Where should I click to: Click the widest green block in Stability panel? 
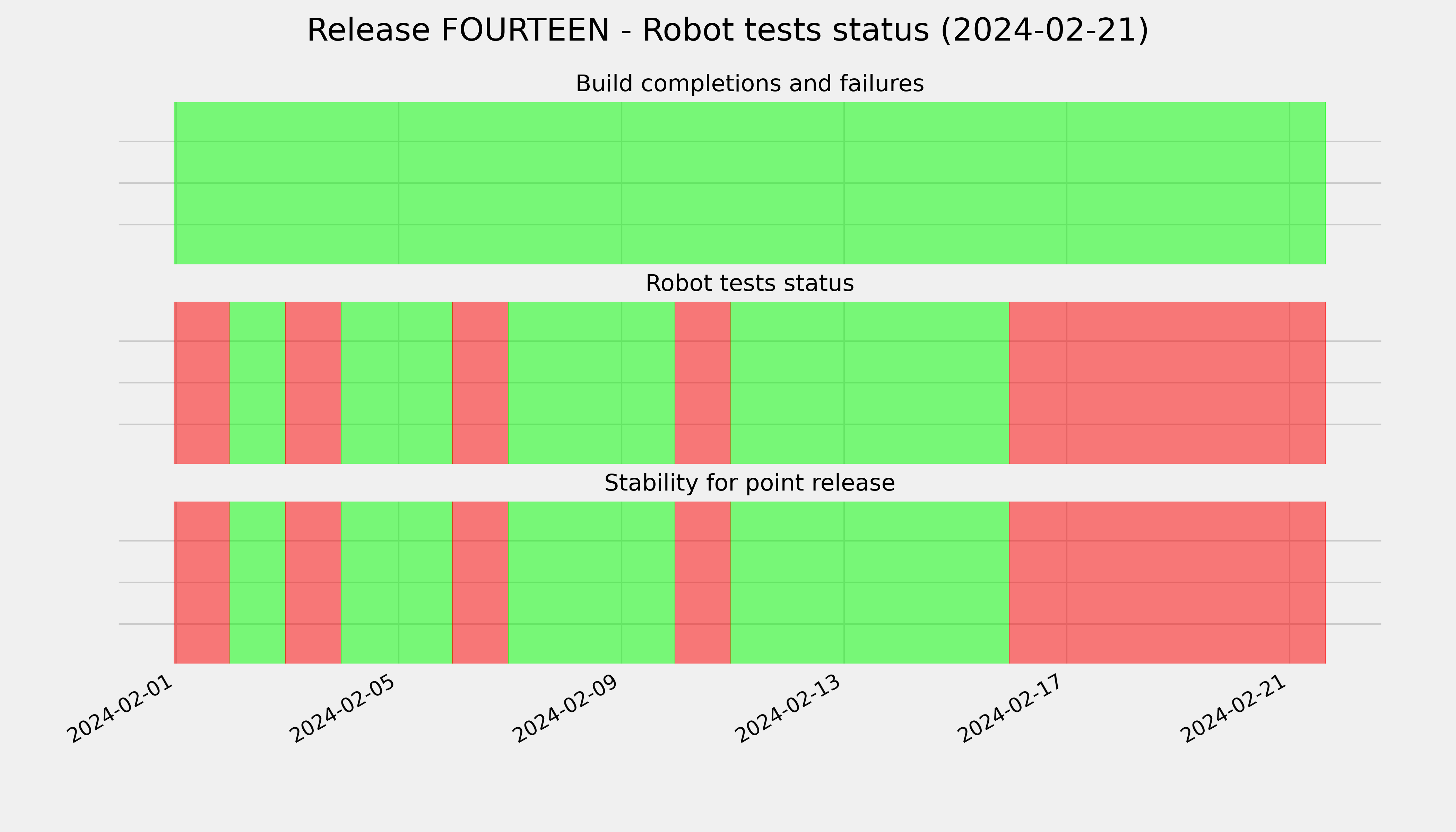tap(870, 582)
